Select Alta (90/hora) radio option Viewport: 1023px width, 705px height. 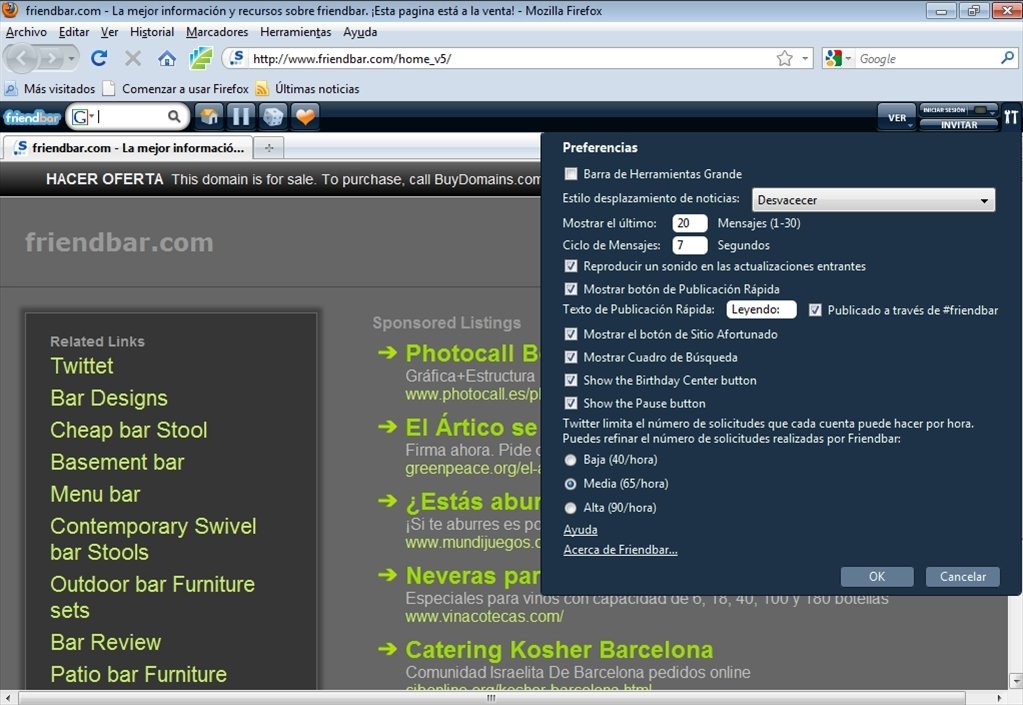pos(571,507)
